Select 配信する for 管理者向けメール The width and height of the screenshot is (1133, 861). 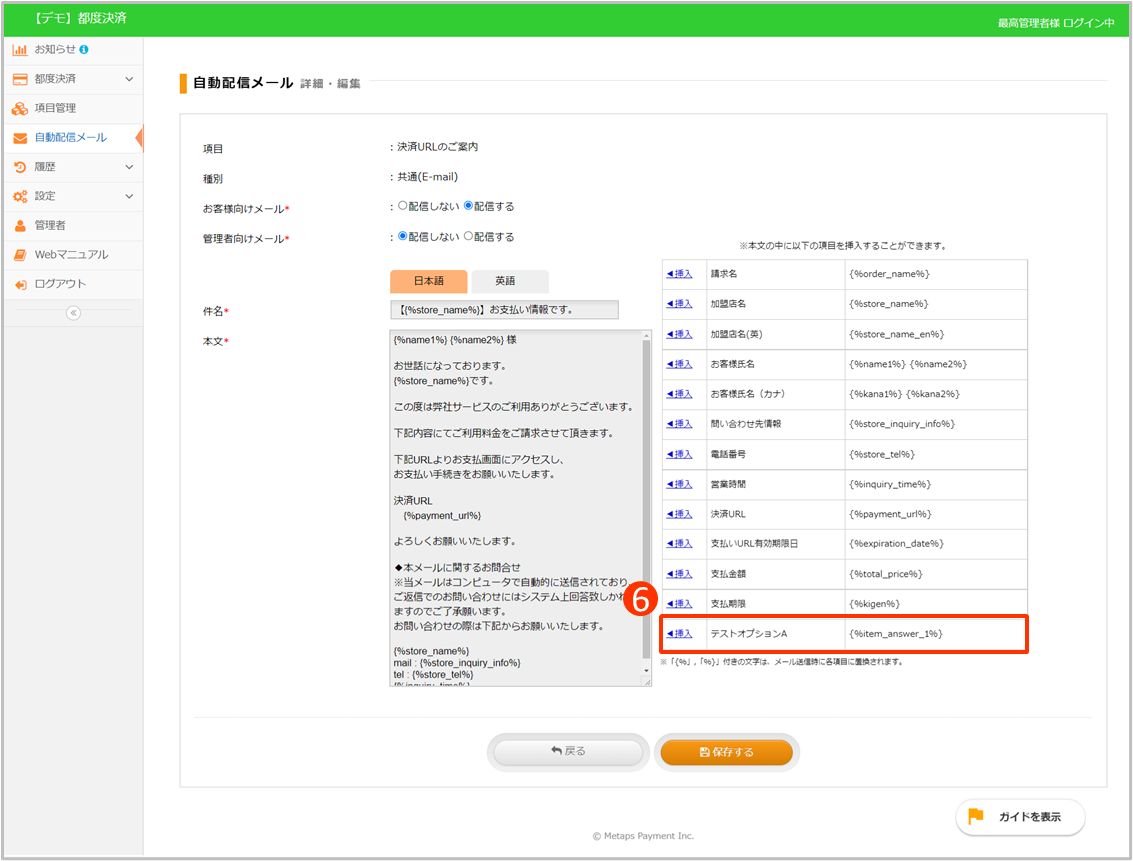click(x=469, y=237)
